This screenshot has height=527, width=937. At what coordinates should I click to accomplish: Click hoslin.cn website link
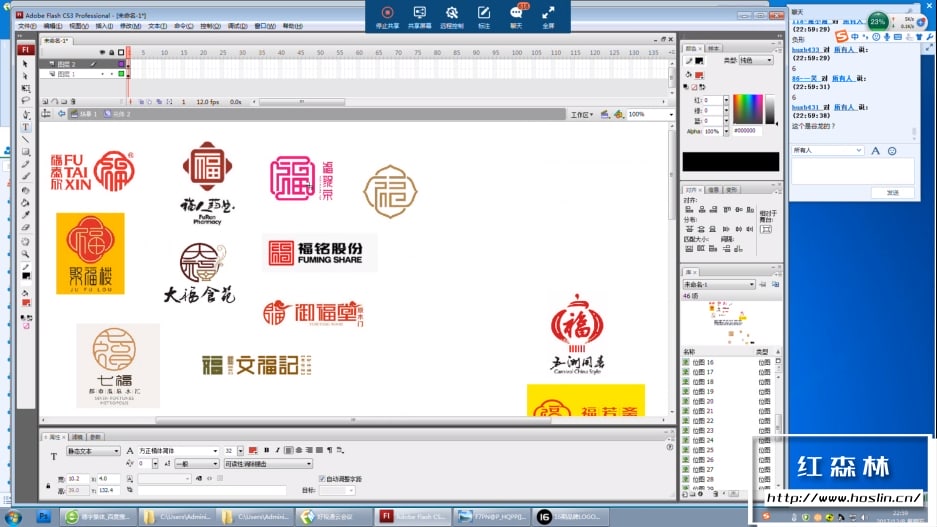[844, 497]
